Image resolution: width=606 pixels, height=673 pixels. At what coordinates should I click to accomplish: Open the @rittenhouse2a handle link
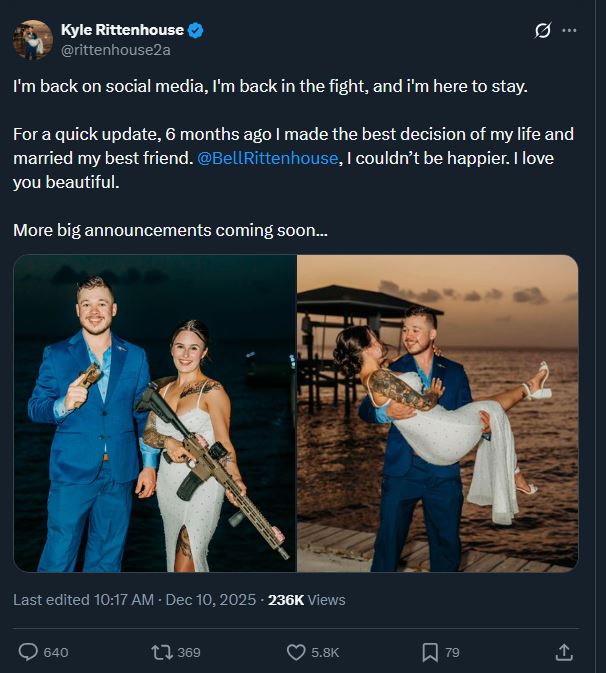click(115, 50)
